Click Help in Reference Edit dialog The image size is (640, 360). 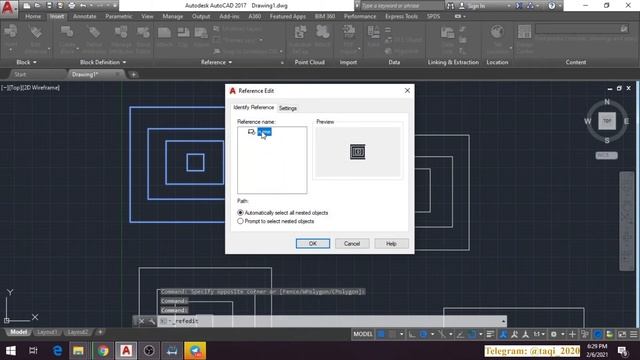(391, 244)
